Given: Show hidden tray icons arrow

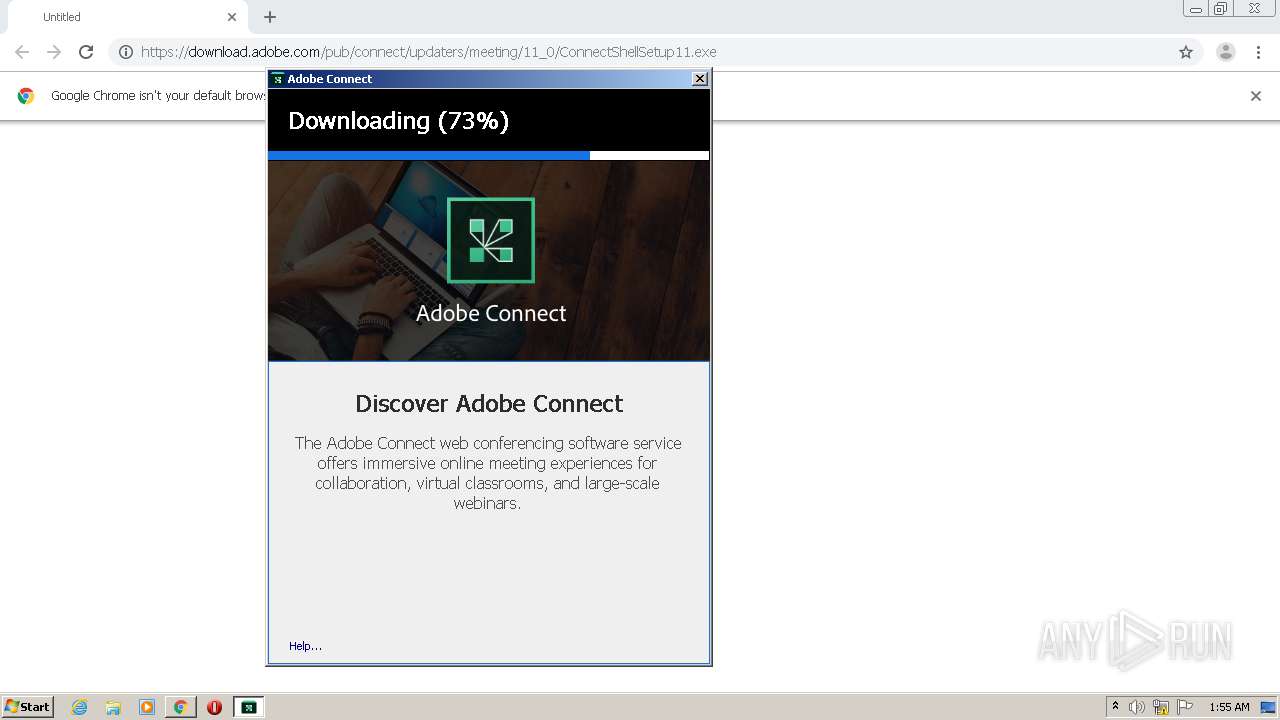Looking at the screenshot, I should click(1116, 707).
